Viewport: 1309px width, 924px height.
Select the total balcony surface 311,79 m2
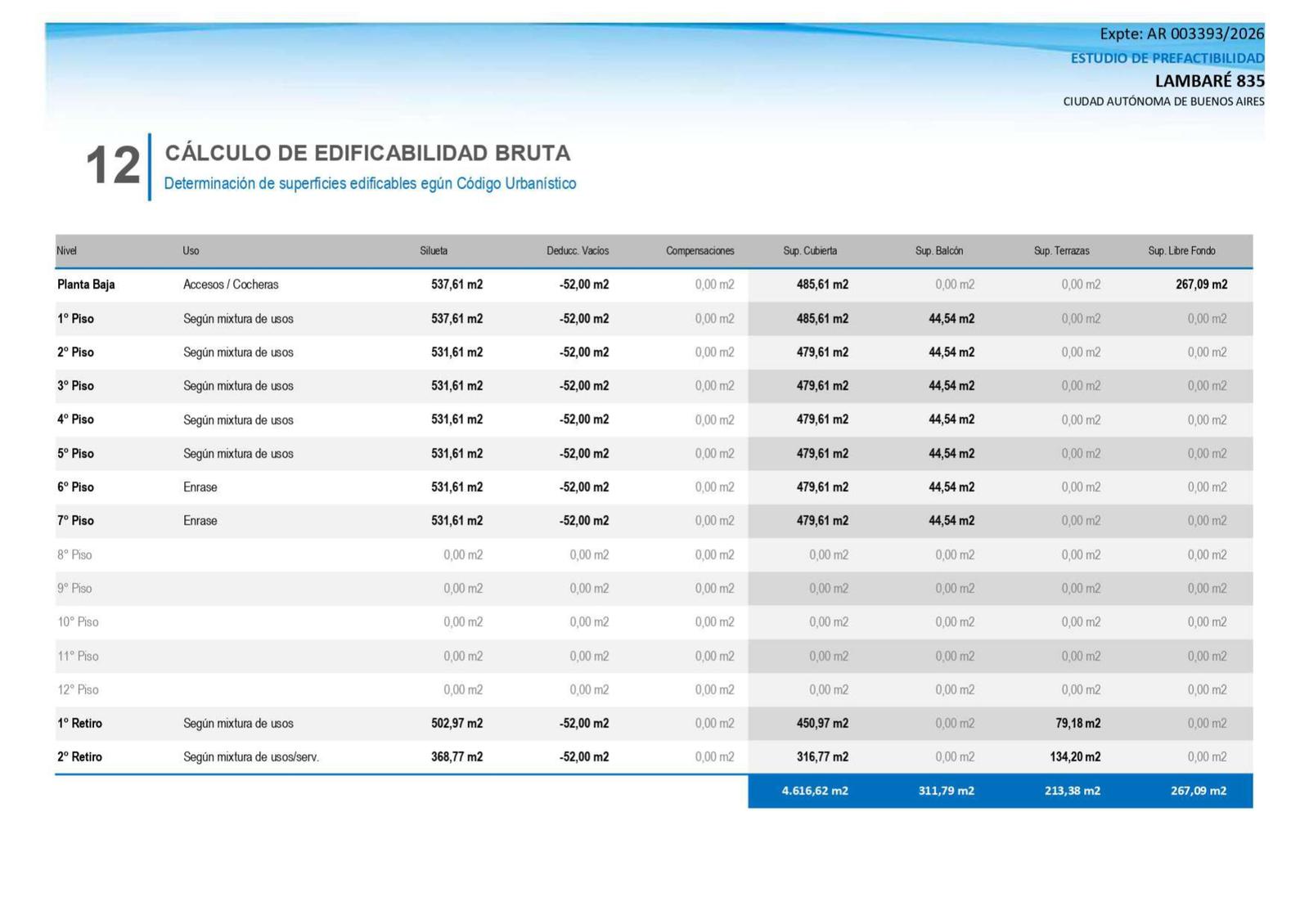(946, 791)
